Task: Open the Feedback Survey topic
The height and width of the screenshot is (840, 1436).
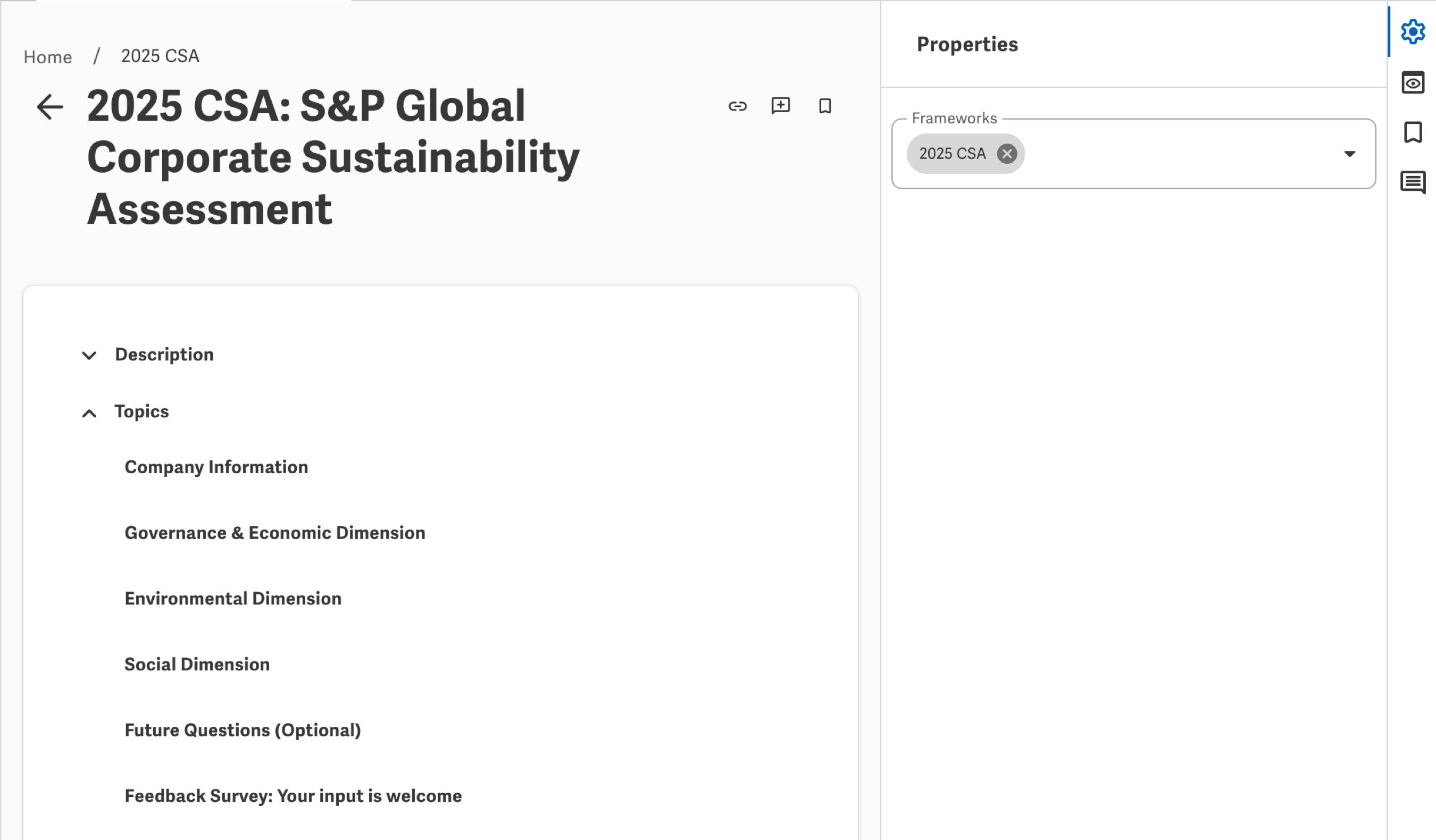Action: click(x=293, y=796)
